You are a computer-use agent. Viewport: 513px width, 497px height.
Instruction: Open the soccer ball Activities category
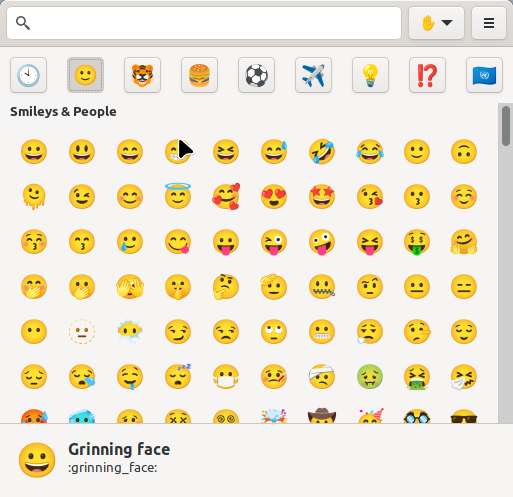point(256,75)
